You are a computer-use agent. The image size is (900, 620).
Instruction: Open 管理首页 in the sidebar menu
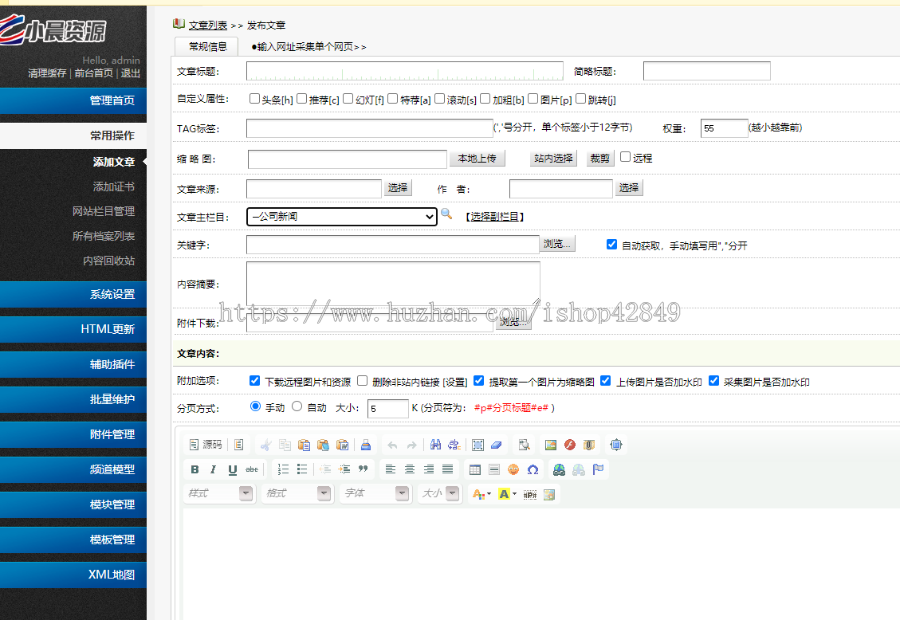73,100
